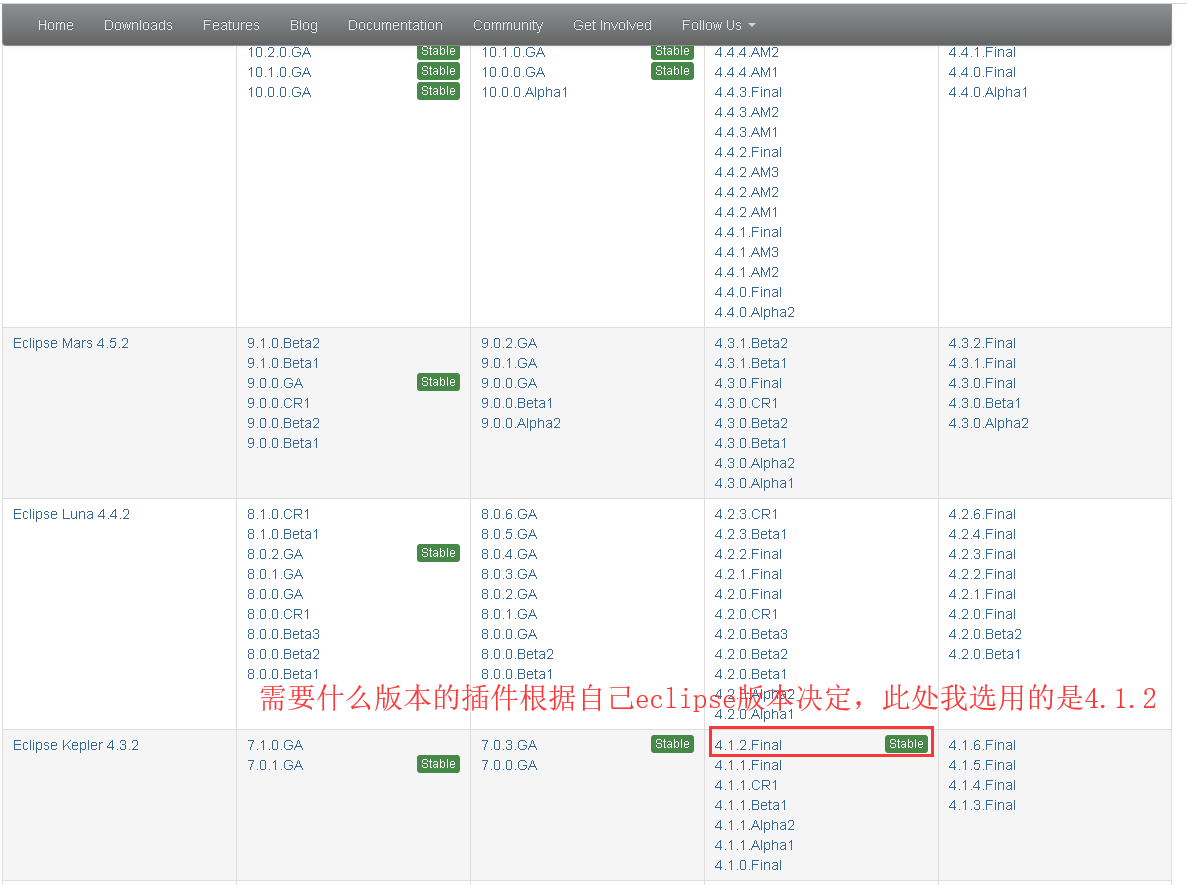Open the Eclipse Kepler 4.3.2 link

(x=76, y=745)
